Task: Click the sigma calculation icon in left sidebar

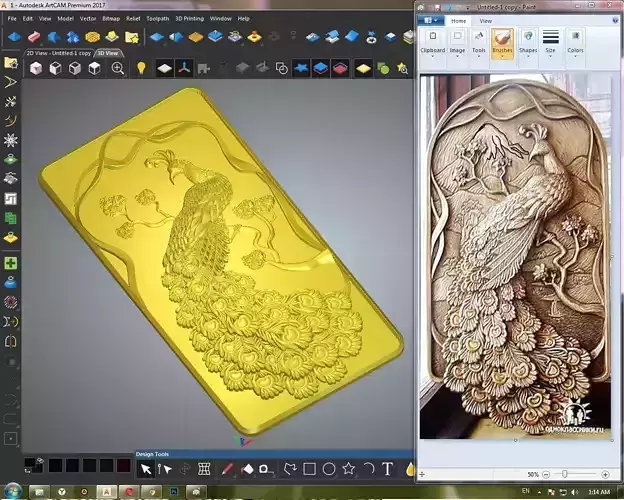Action: point(11,322)
